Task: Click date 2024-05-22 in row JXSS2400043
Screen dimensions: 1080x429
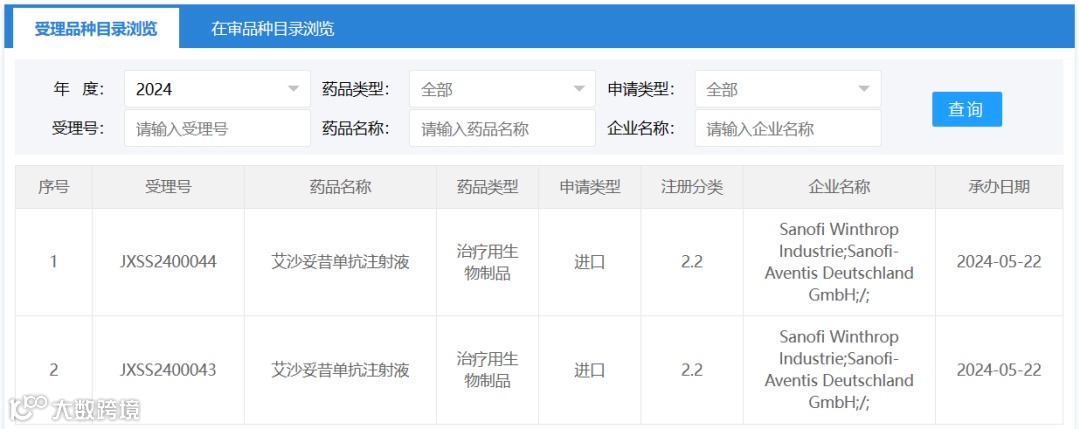Action: pyautogui.click(x=999, y=370)
